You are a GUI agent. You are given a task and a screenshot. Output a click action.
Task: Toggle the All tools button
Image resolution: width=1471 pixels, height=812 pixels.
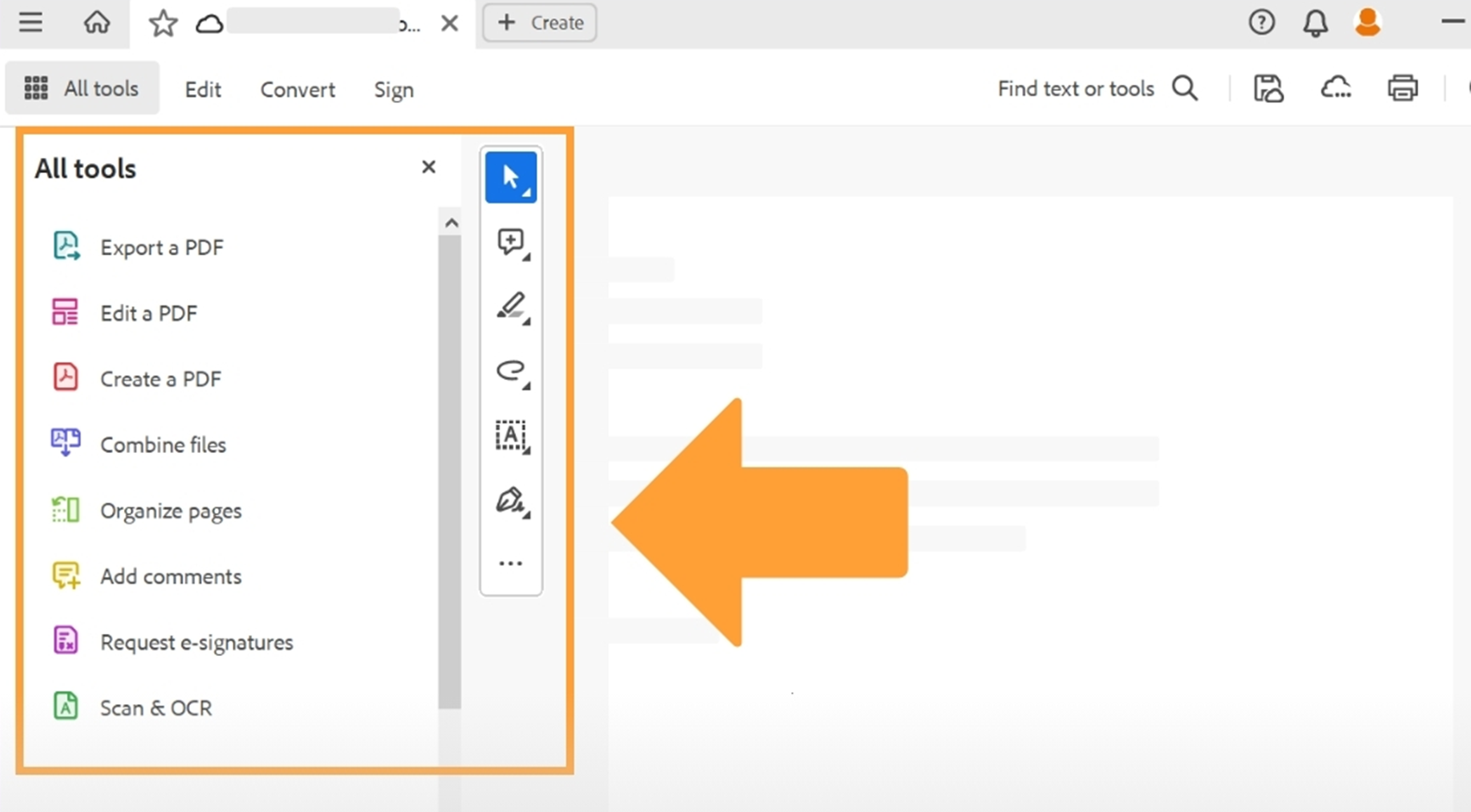(x=81, y=88)
